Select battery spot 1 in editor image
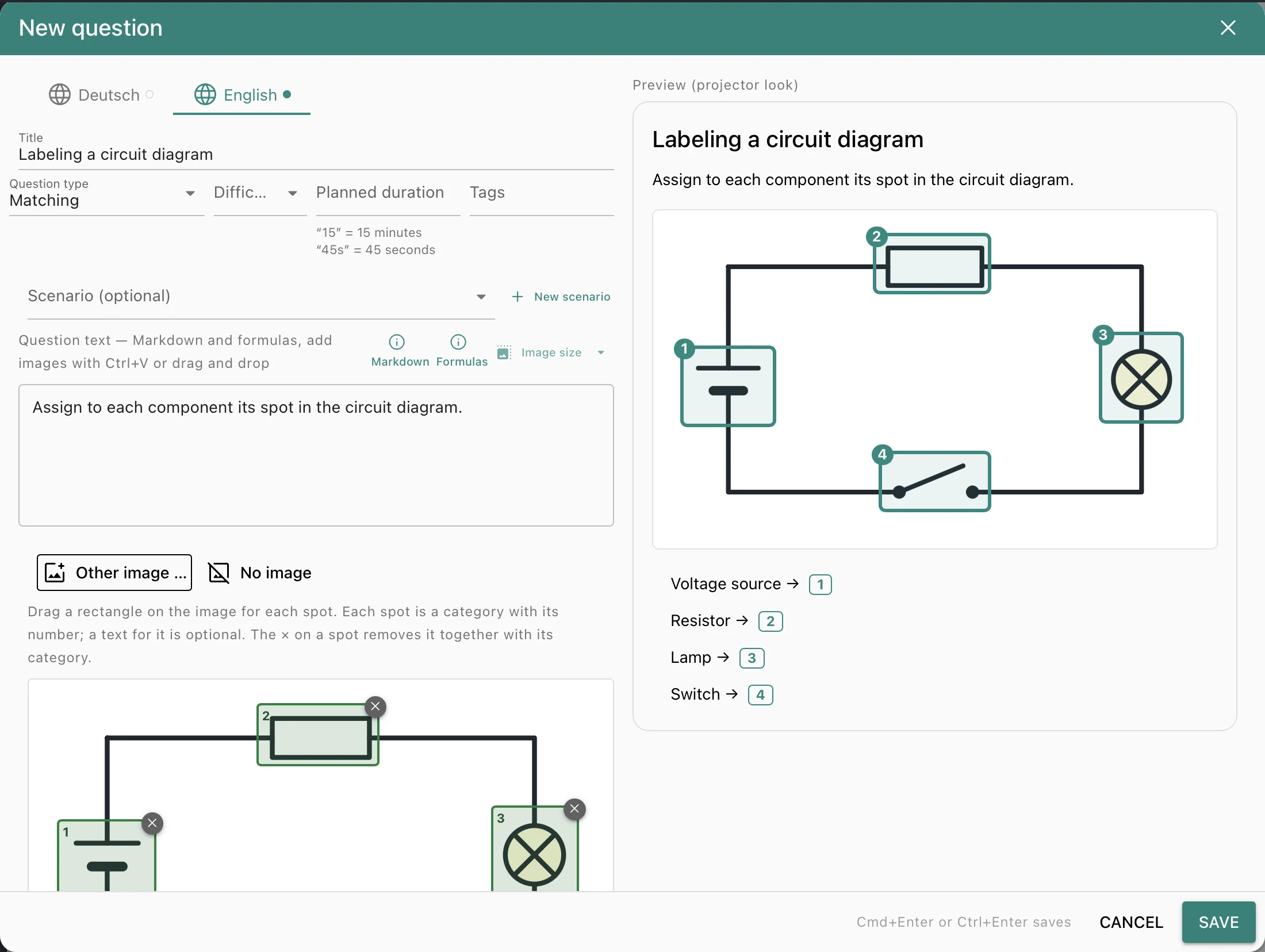Image resolution: width=1265 pixels, height=952 pixels. pos(107,855)
